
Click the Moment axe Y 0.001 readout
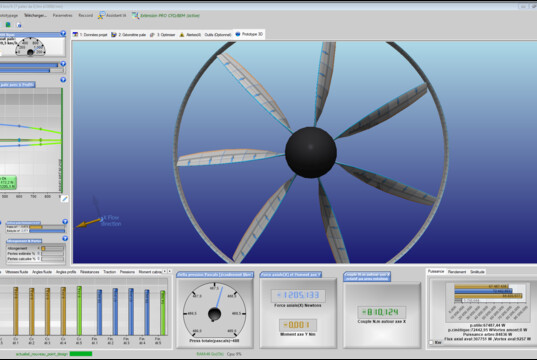(x=298, y=325)
